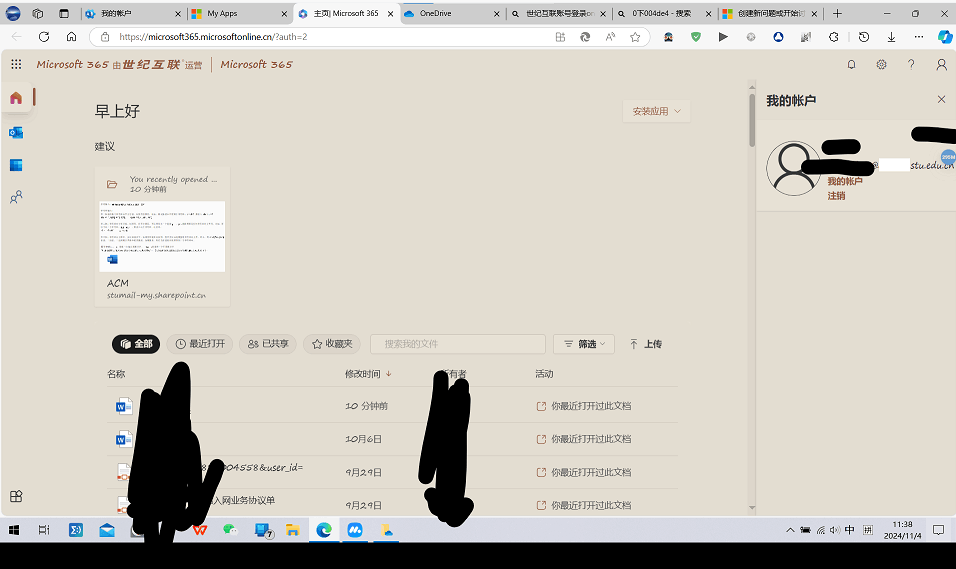Open Windows Start menu
Screen dimensions: 956x569
point(13,530)
